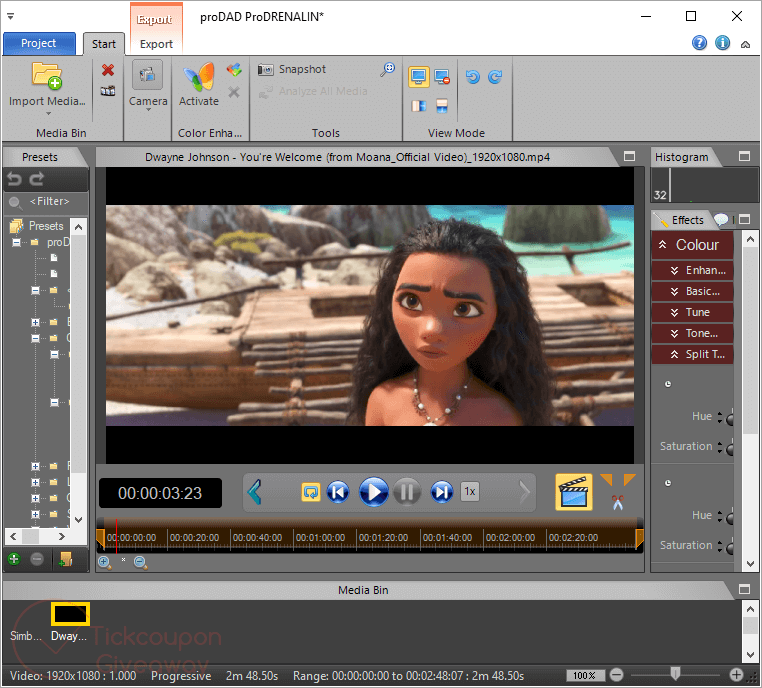This screenshot has width=762, height=688.
Task: Increase zoom with status bar plus button
Action: pyautogui.click(x=736, y=674)
